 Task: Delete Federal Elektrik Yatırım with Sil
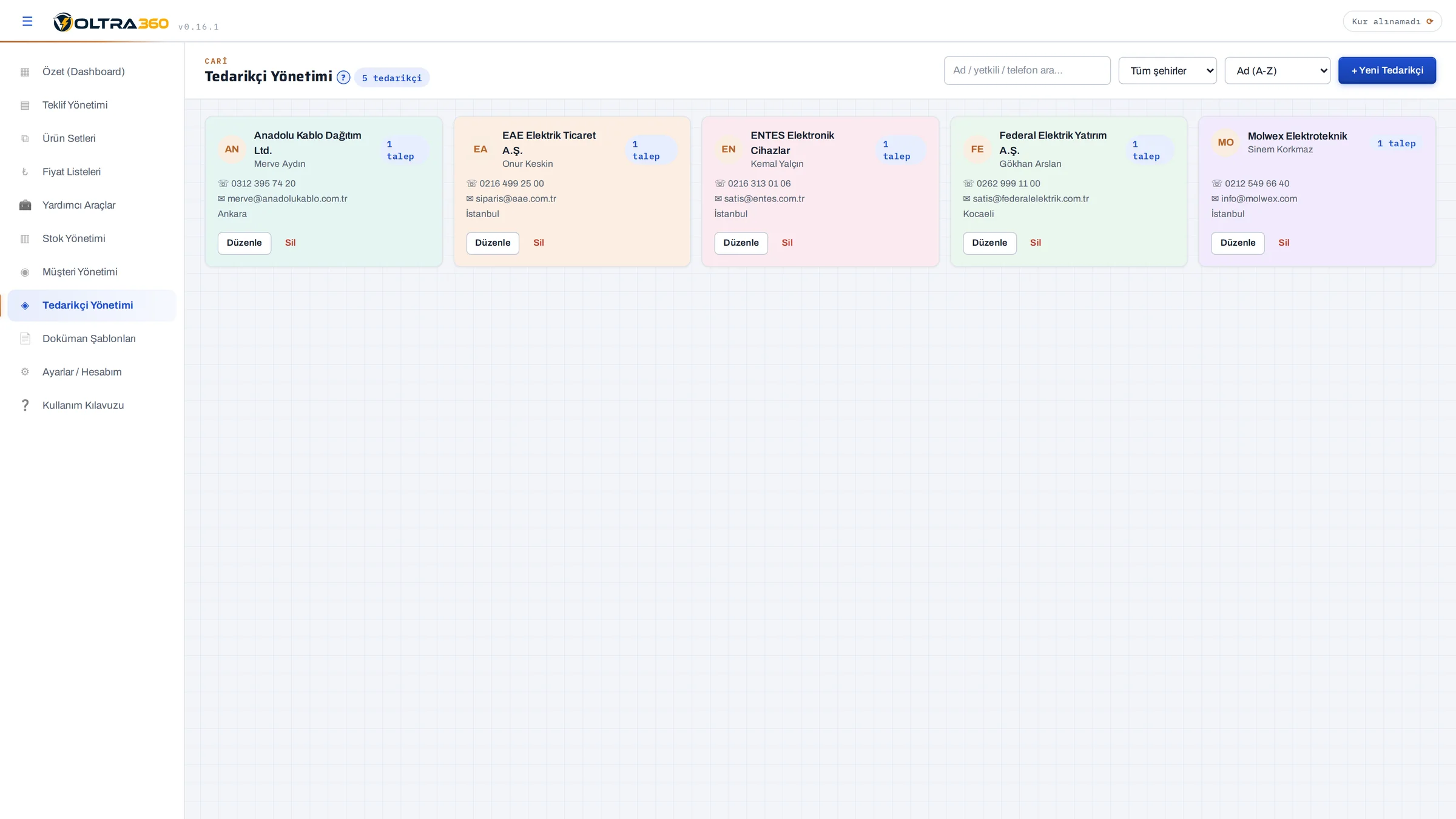coord(1036,243)
